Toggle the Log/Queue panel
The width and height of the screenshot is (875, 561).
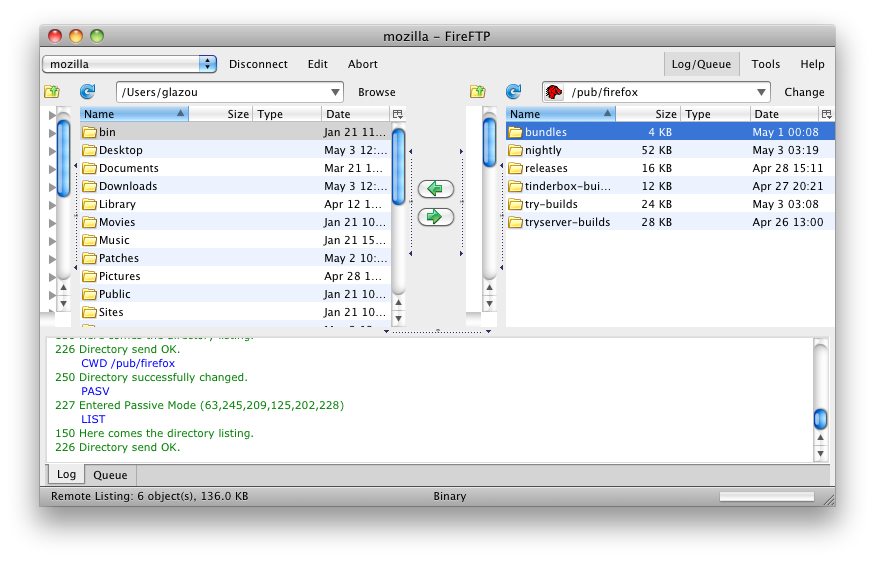pos(701,64)
